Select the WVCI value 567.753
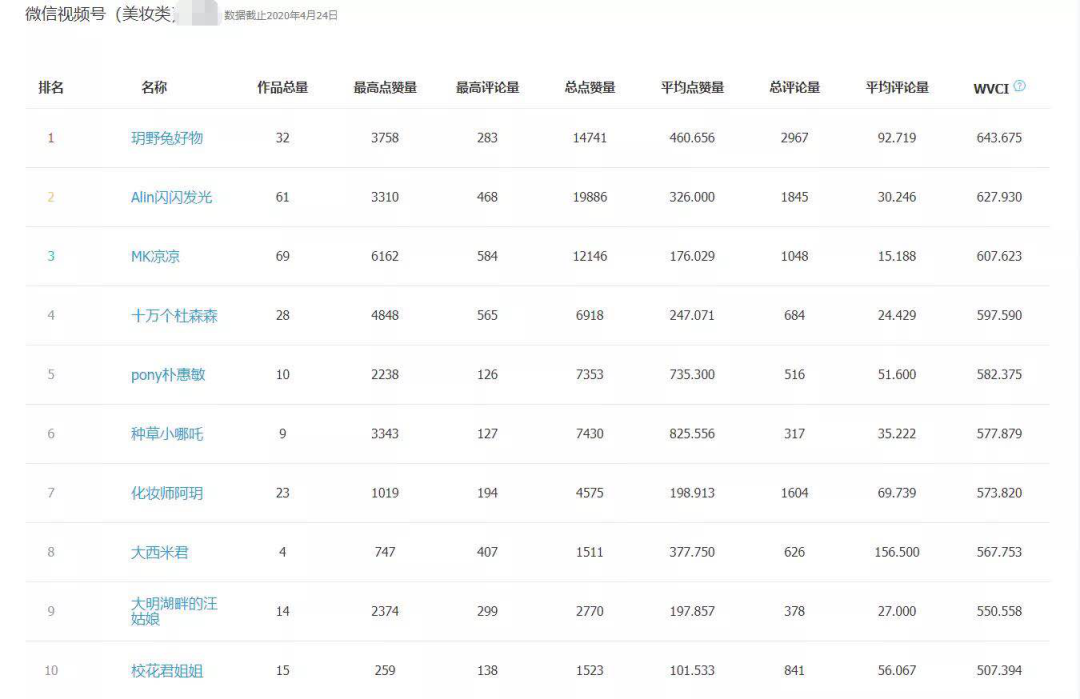The image size is (1080, 699). (999, 552)
